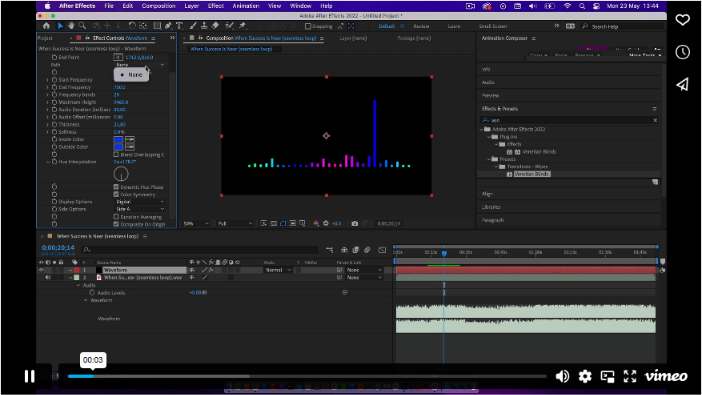This screenshot has height=395, width=702.
Task: Expand the Start Frequency property
Action: (x=47, y=80)
